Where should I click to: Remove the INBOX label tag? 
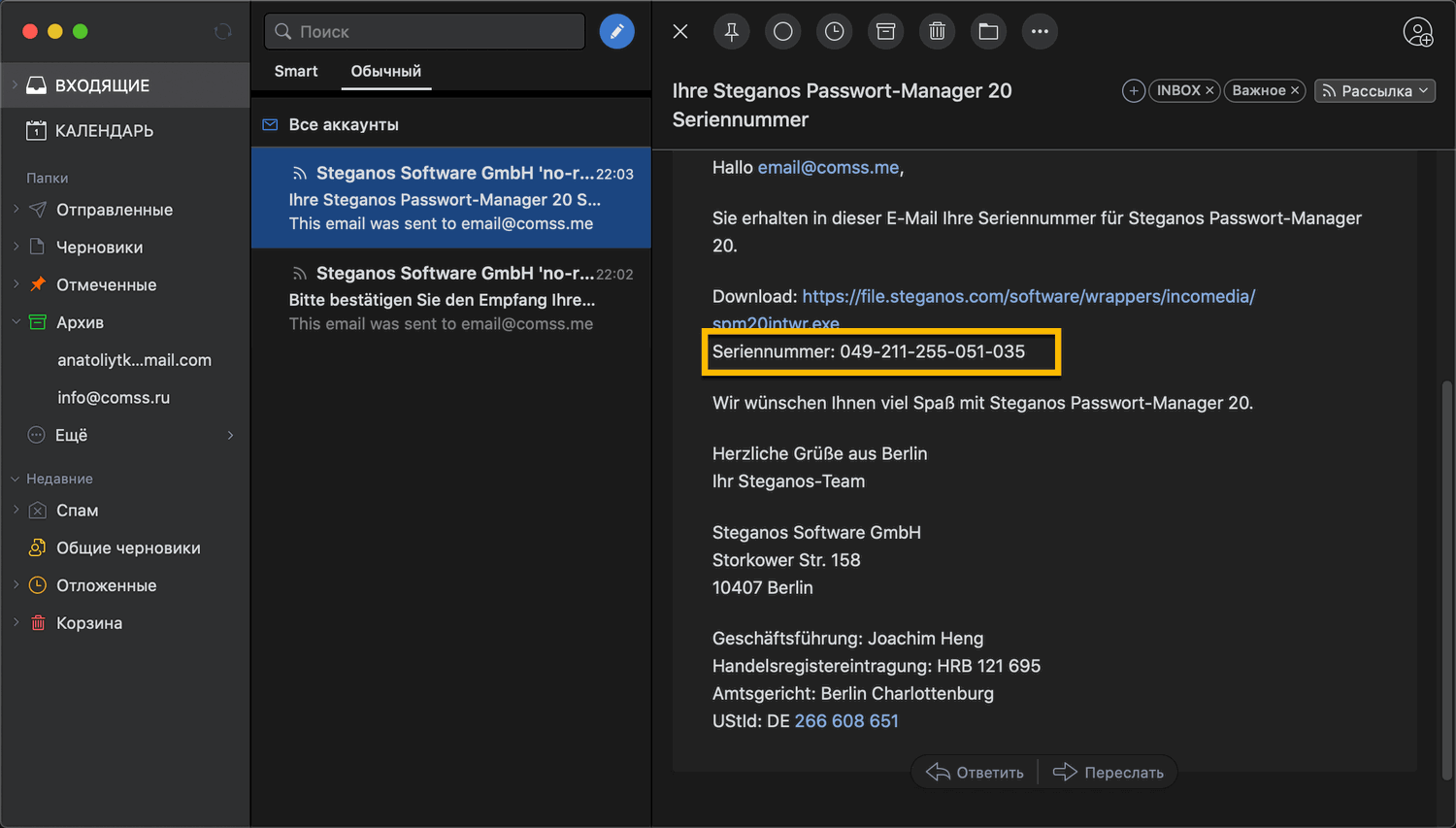coord(1209,90)
